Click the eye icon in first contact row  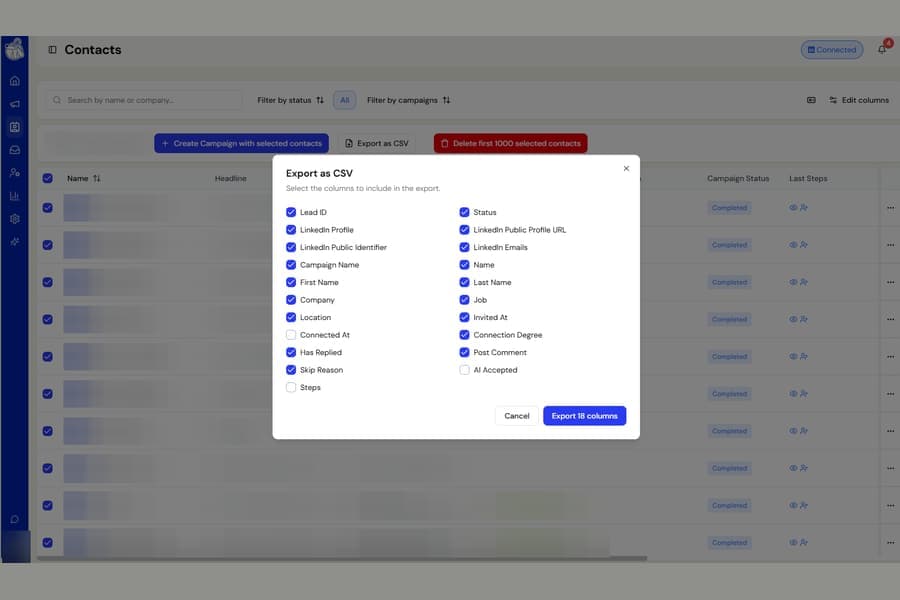click(793, 208)
